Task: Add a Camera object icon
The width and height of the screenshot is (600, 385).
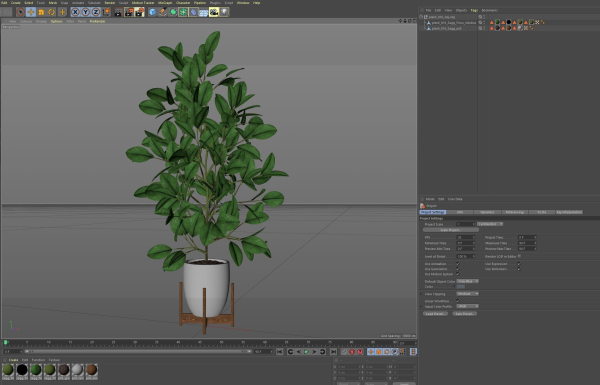Action: pyautogui.click(x=214, y=12)
